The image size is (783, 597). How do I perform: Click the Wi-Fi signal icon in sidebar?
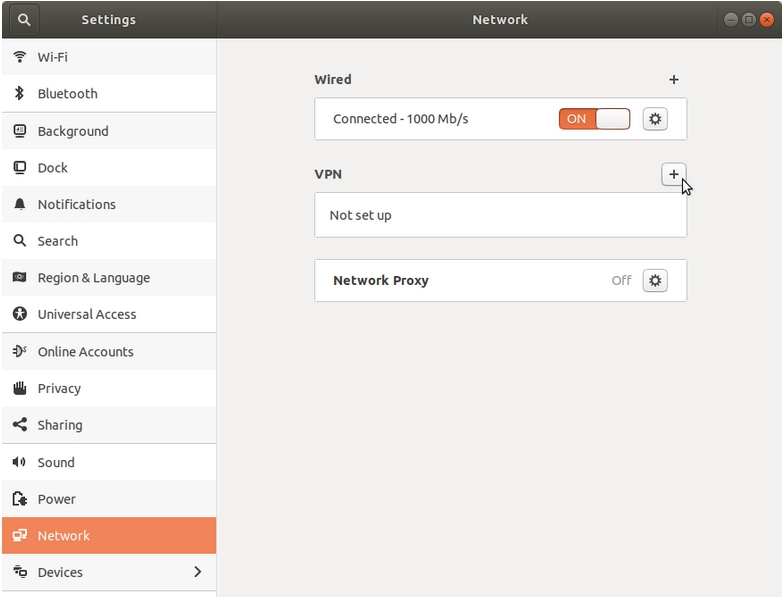(x=19, y=57)
